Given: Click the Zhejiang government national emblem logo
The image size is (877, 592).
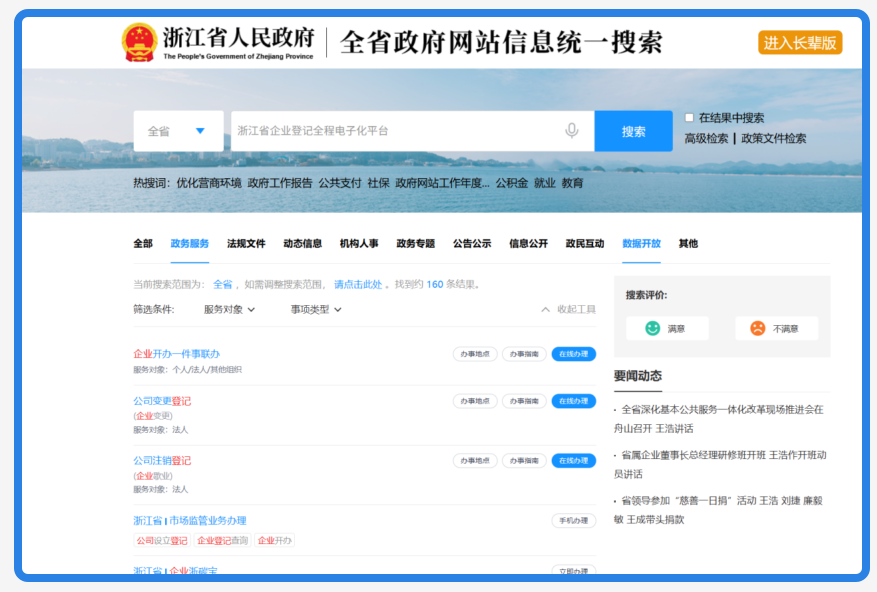Looking at the screenshot, I should pos(139,42).
